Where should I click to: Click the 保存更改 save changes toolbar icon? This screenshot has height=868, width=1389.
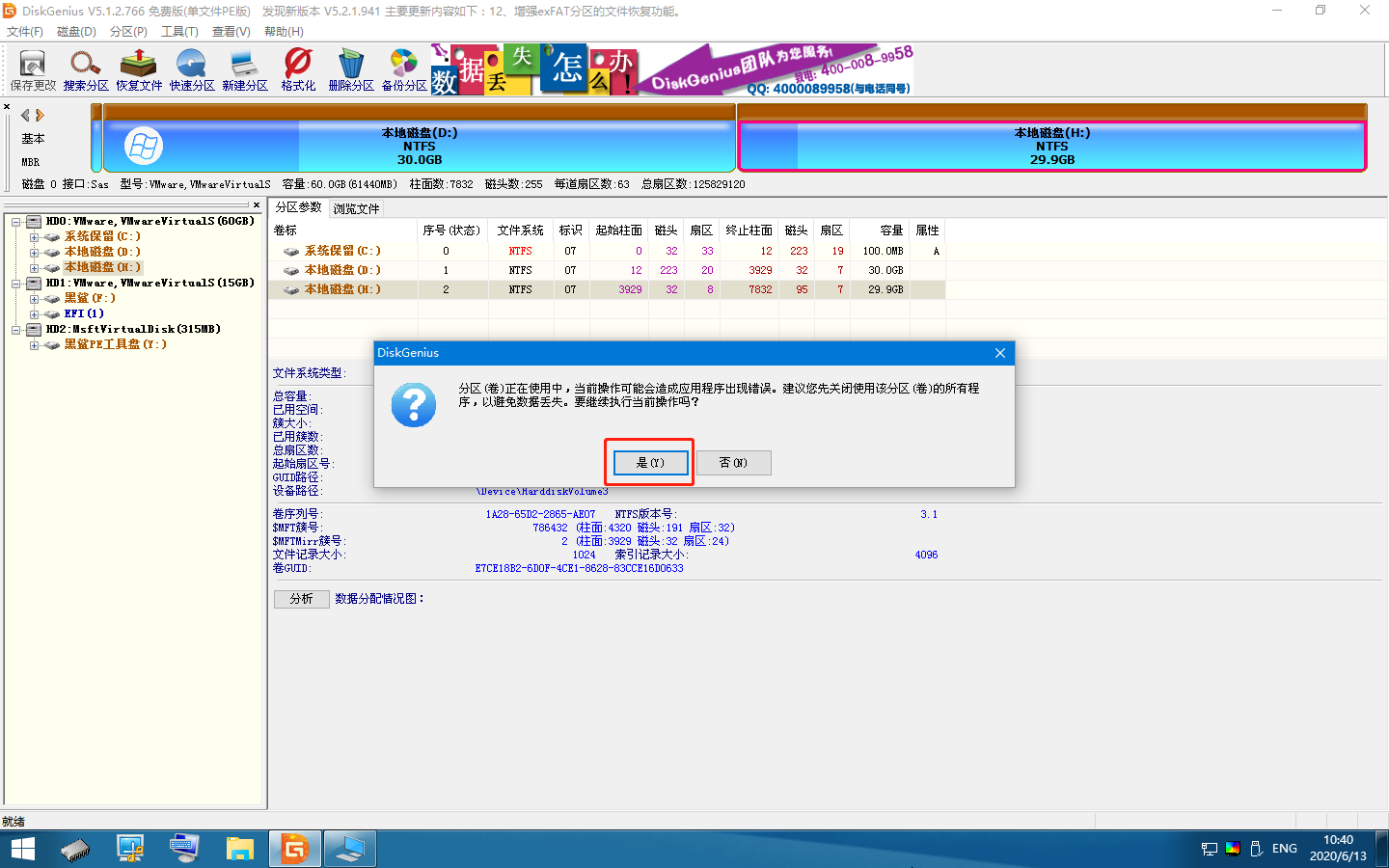click(x=33, y=70)
